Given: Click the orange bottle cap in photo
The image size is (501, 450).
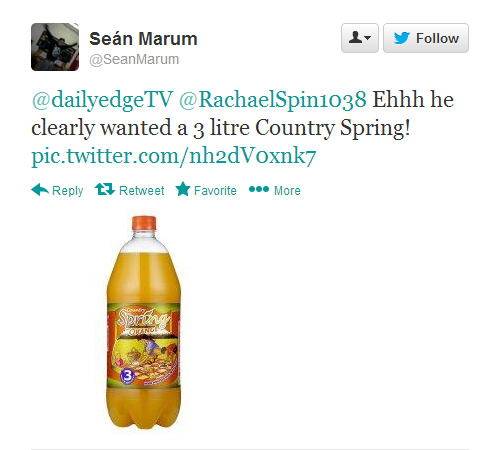Looking at the screenshot, I should [144, 223].
